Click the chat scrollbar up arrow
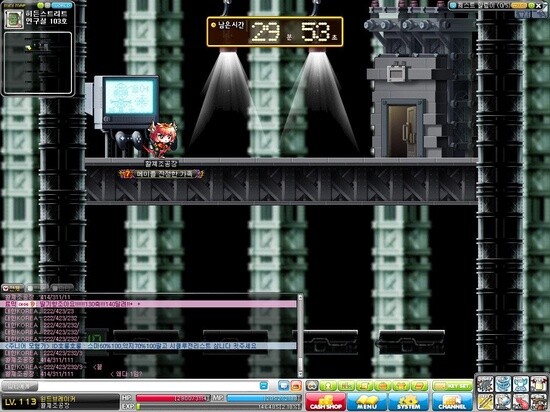Image resolution: width=550 pixels, height=412 pixels. [x=300, y=298]
